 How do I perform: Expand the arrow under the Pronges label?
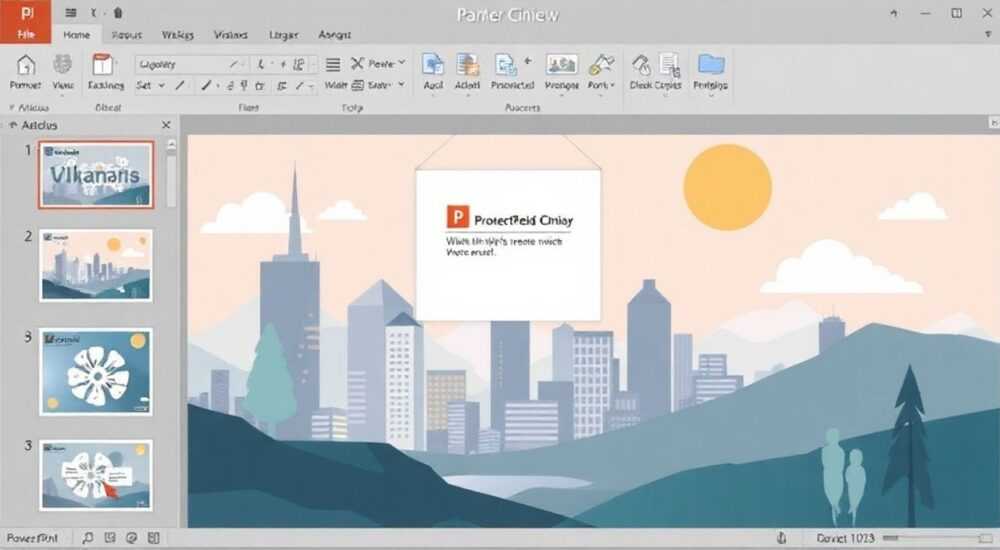pos(561,96)
